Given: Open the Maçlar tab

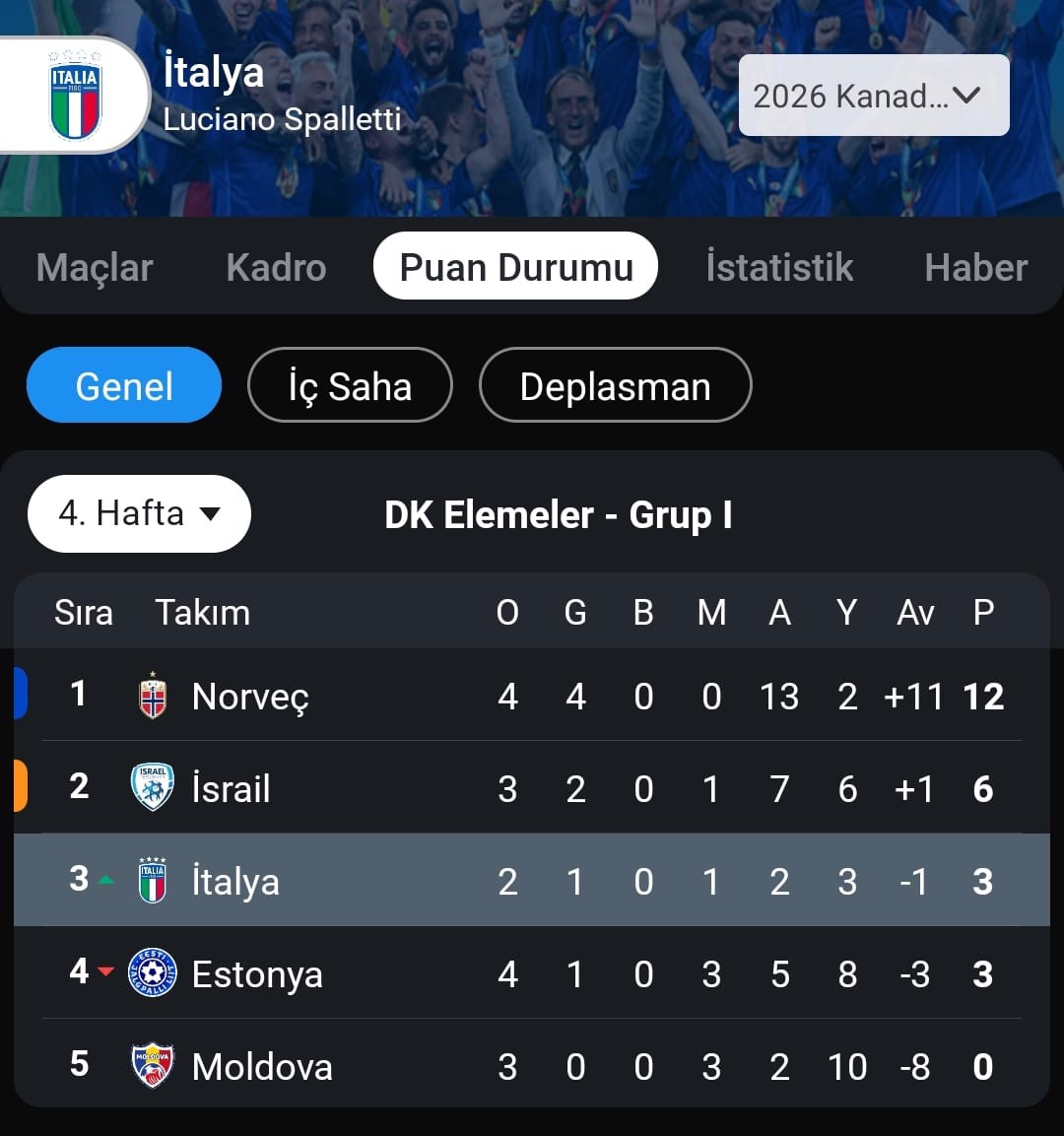Looking at the screenshot, I should click(95, 267).
